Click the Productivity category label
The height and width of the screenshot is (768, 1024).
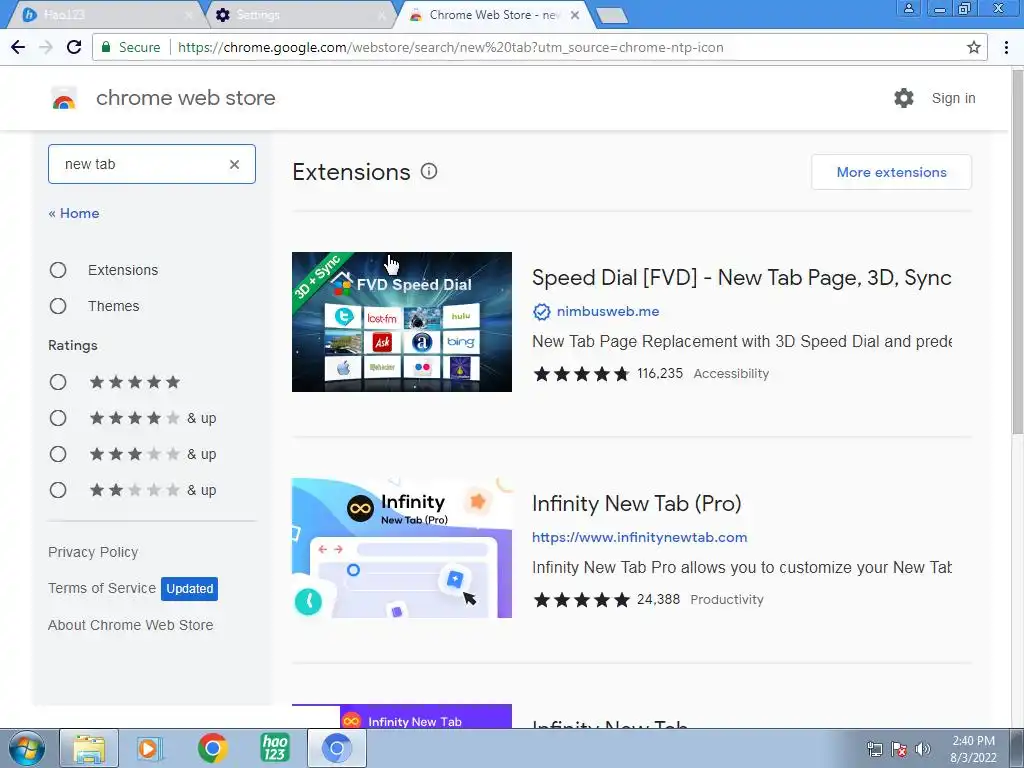point(727,600)
